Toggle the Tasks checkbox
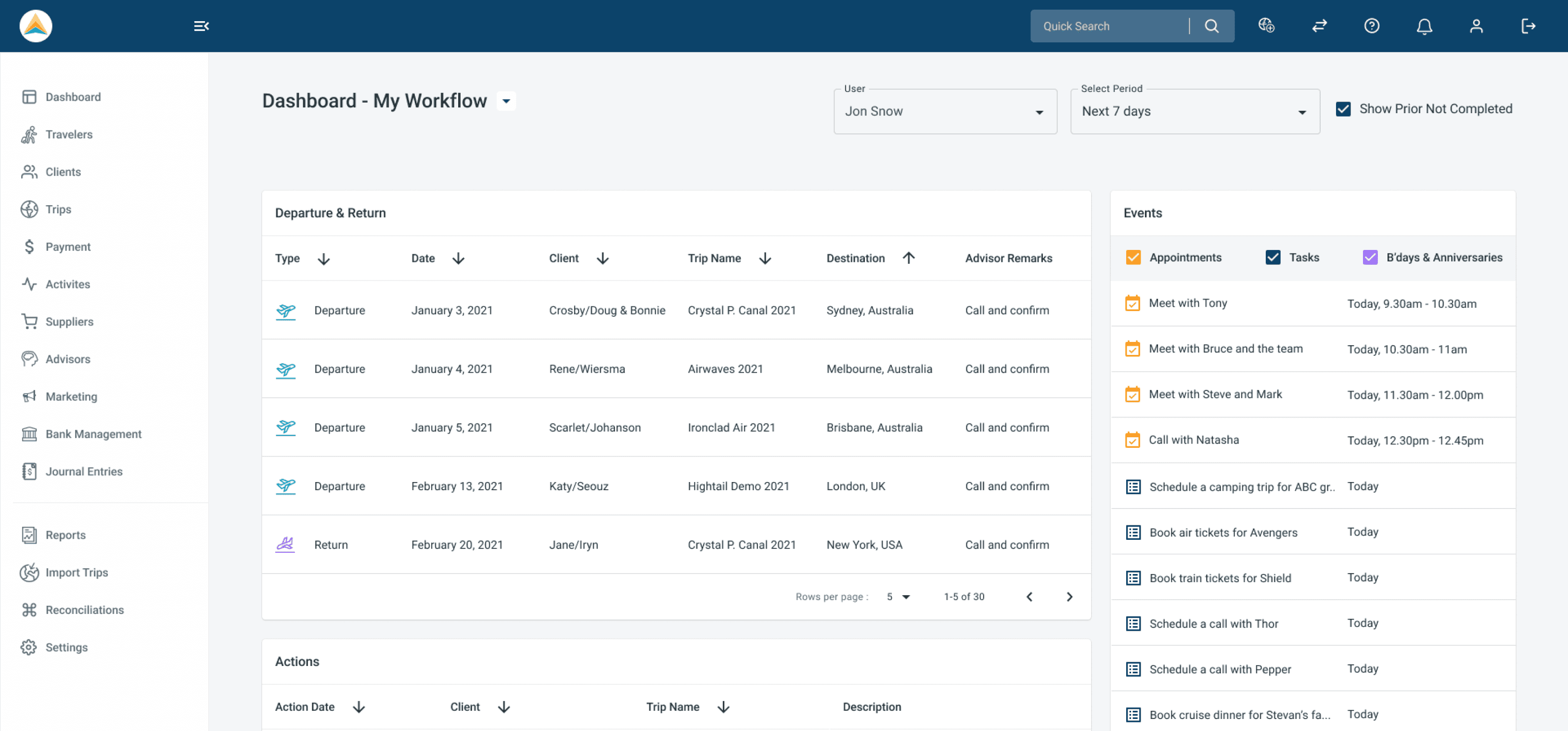 tap(1272, 258)
